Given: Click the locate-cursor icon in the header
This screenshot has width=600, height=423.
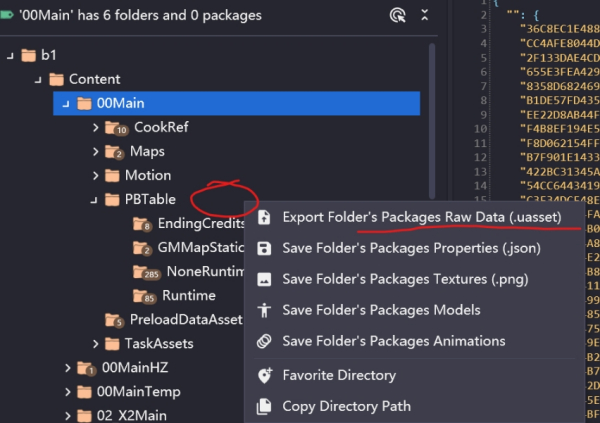Looking at the screenshot, I should [398, 16].
